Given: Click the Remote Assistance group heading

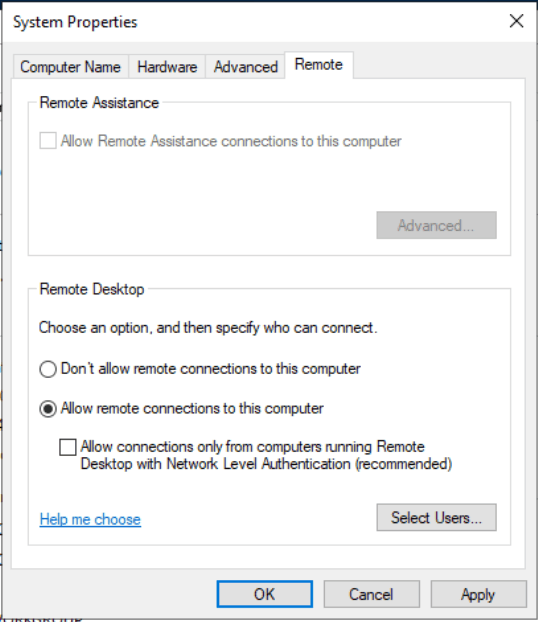Looking at the screenshot, I should pos(99,103).
